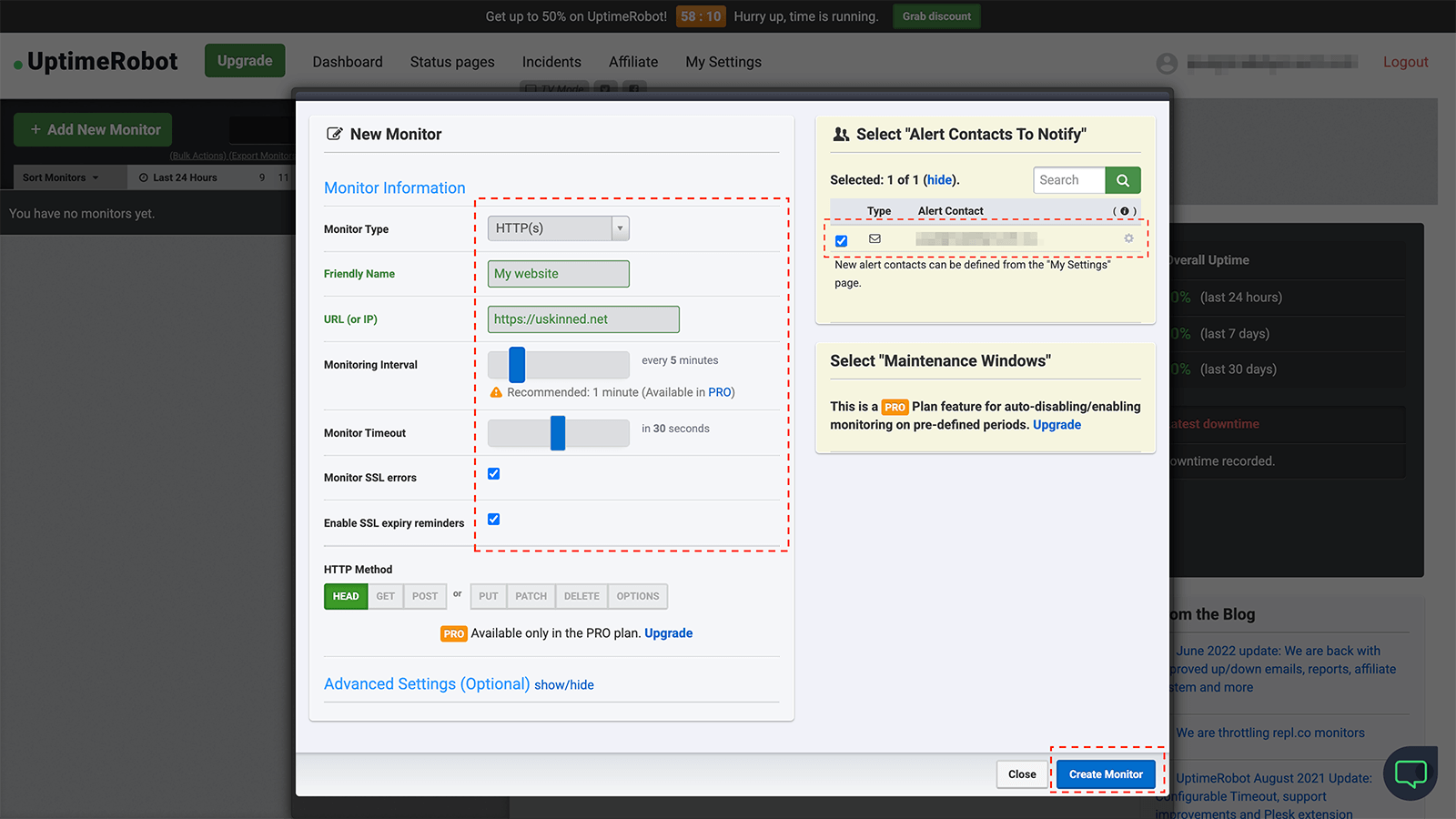The height and width of the screenshot is (819, 1456).
Task: Click the Friendly Name input field
Action: click(x=559, y=274)
